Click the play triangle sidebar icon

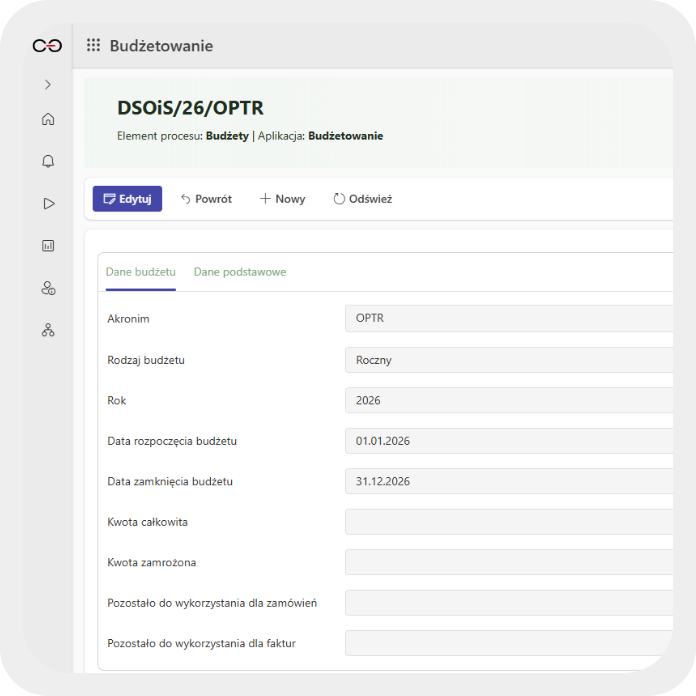tap(48, 203)
